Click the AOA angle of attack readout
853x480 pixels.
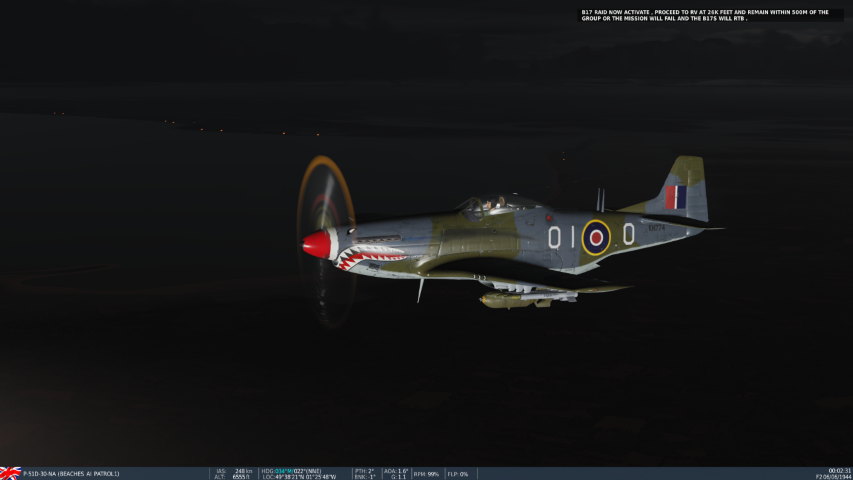[x=396, y=470]
